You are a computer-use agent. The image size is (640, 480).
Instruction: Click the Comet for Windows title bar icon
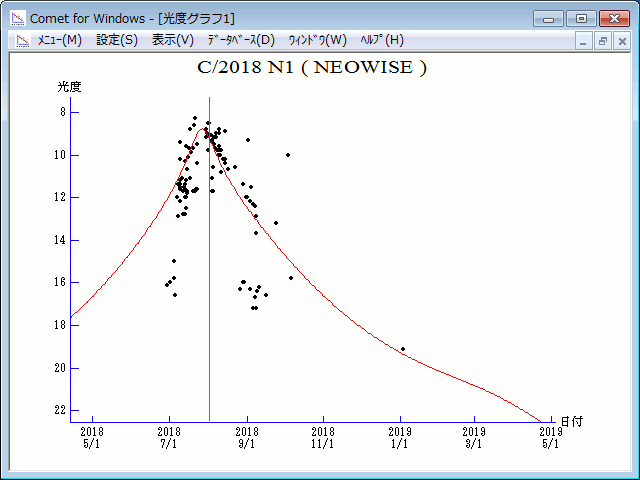click(17, 18)
